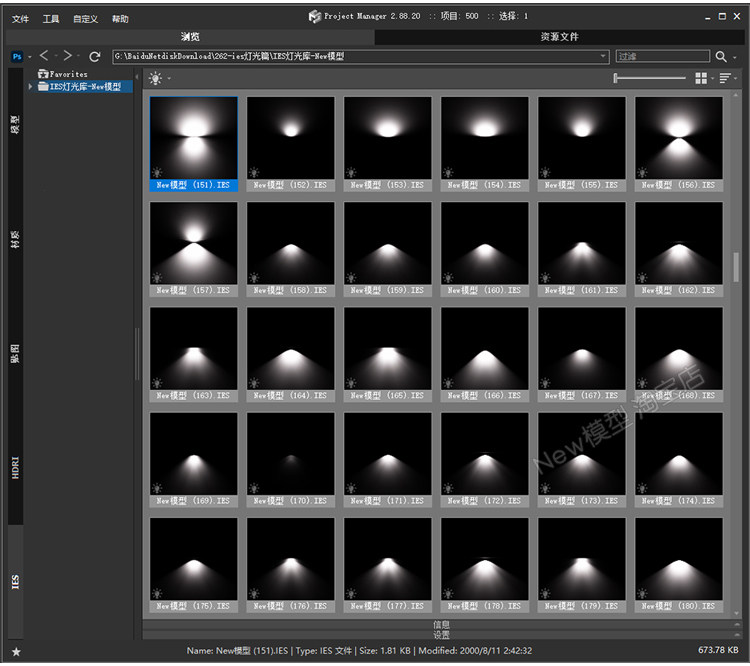Click the favorites star in status bar
The height and width of the screenshot is (666, 750).
tap(16, 651)
